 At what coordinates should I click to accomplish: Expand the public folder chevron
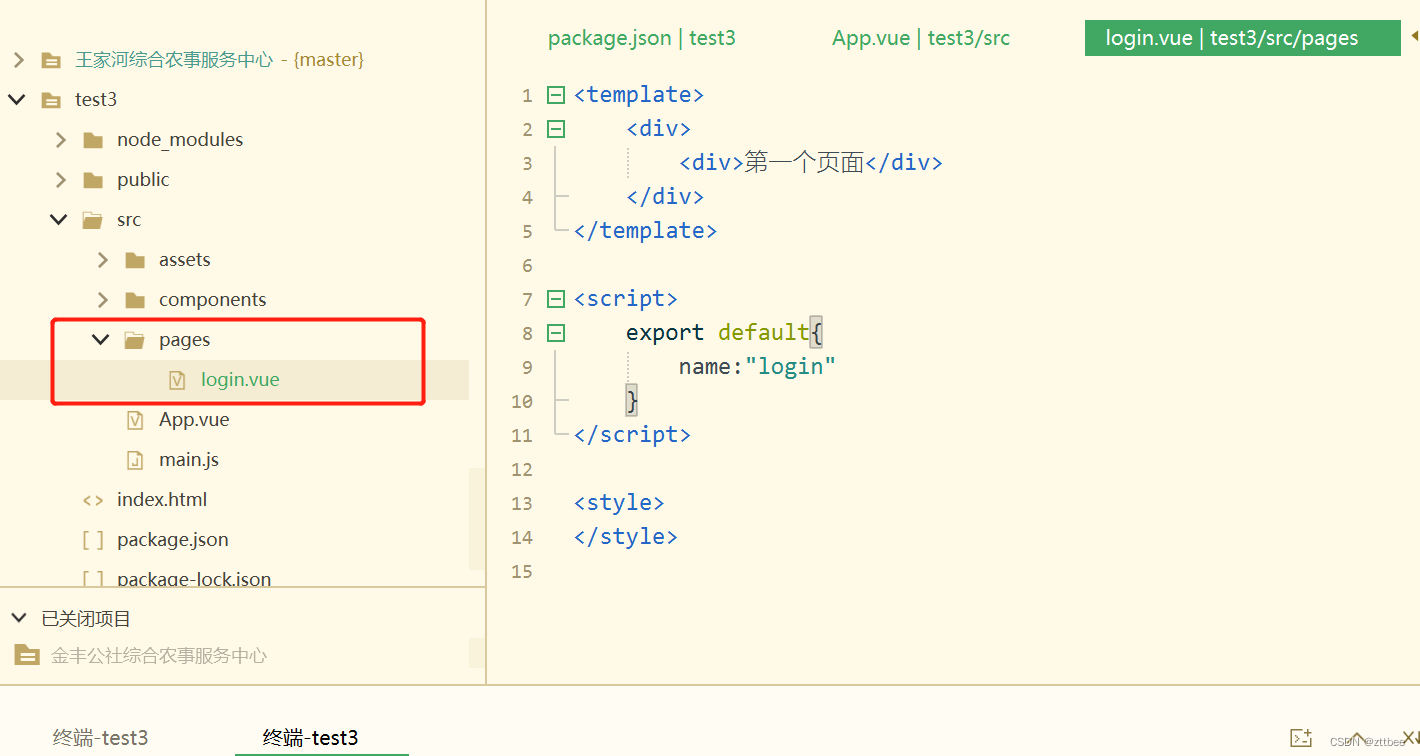tap(61, 180)
